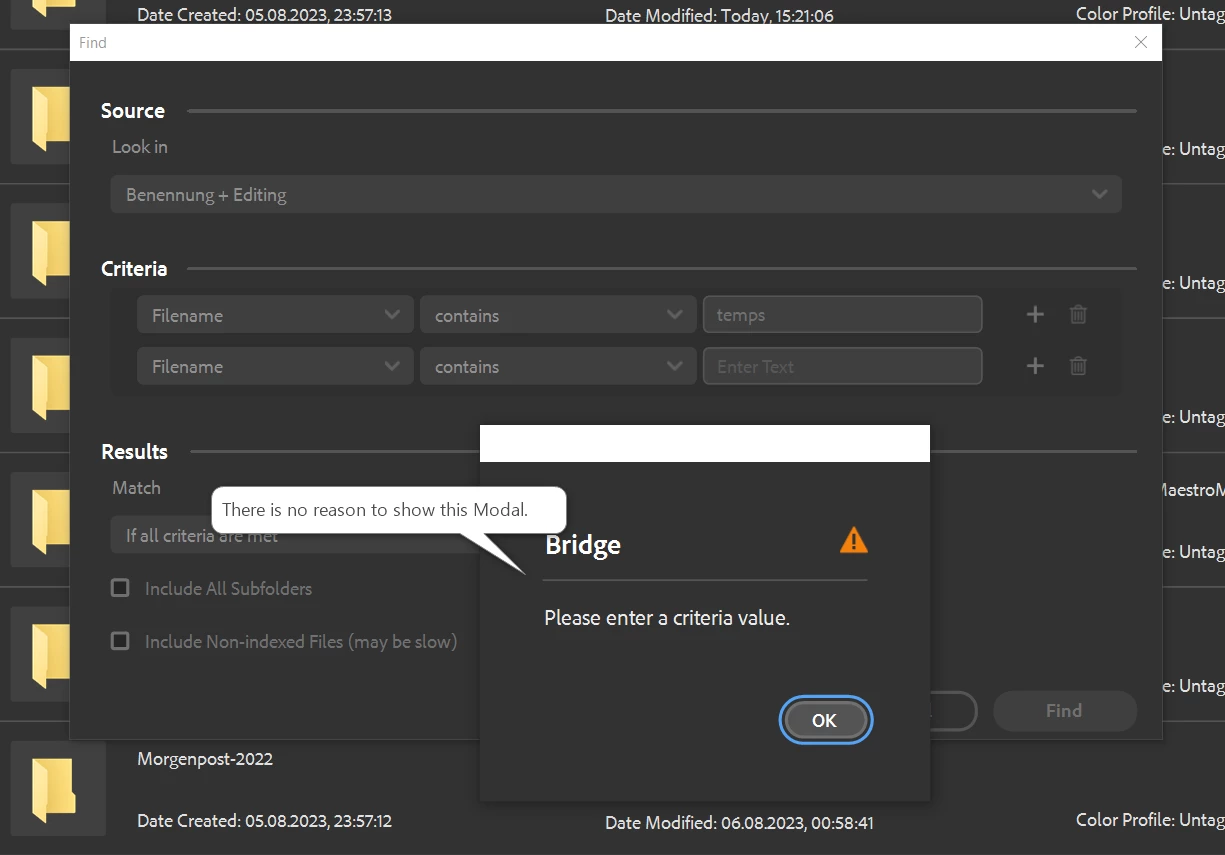Click 'Please enter a criteria value.' message
The width and height of the screenshot is (1225, 855).
pos(667,618)
